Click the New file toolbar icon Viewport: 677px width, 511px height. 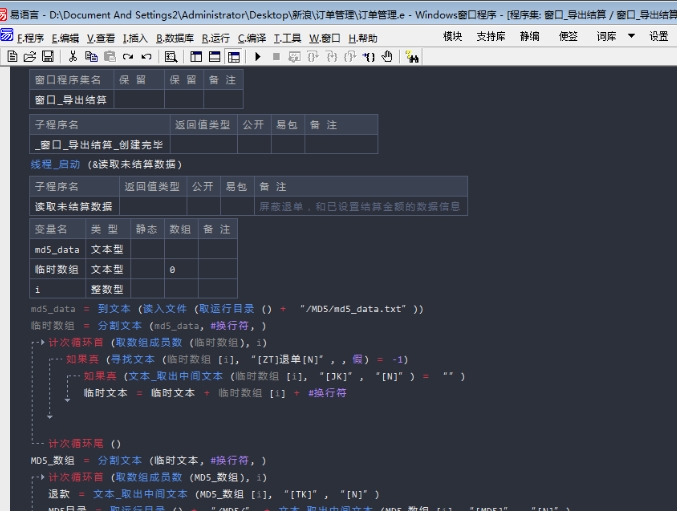coord(13,57)
